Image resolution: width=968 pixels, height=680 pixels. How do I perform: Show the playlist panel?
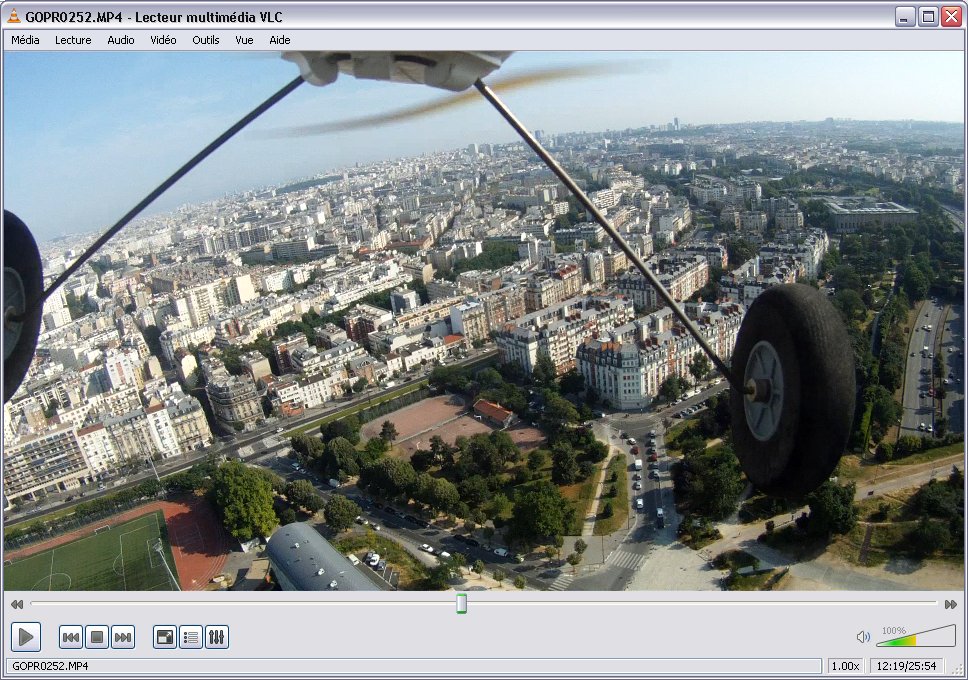coord(191,637)
